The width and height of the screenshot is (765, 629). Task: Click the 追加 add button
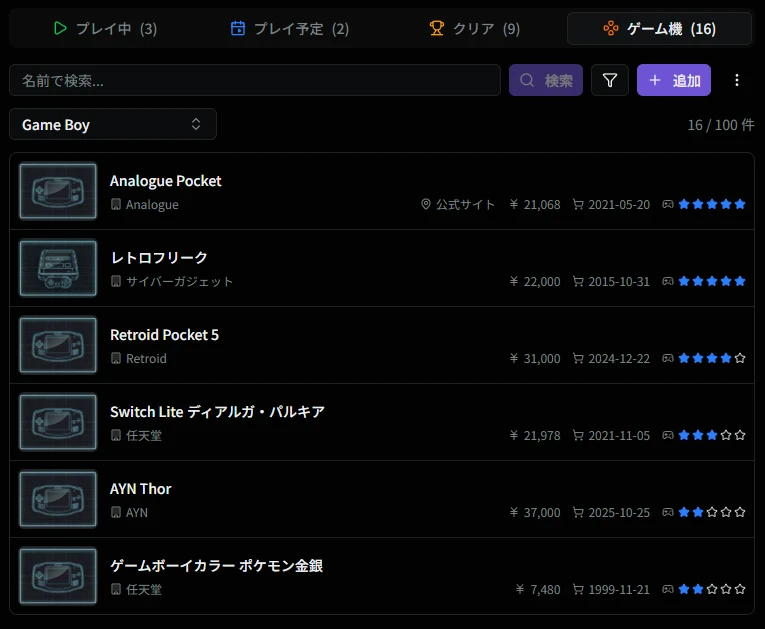pos(673,80)
